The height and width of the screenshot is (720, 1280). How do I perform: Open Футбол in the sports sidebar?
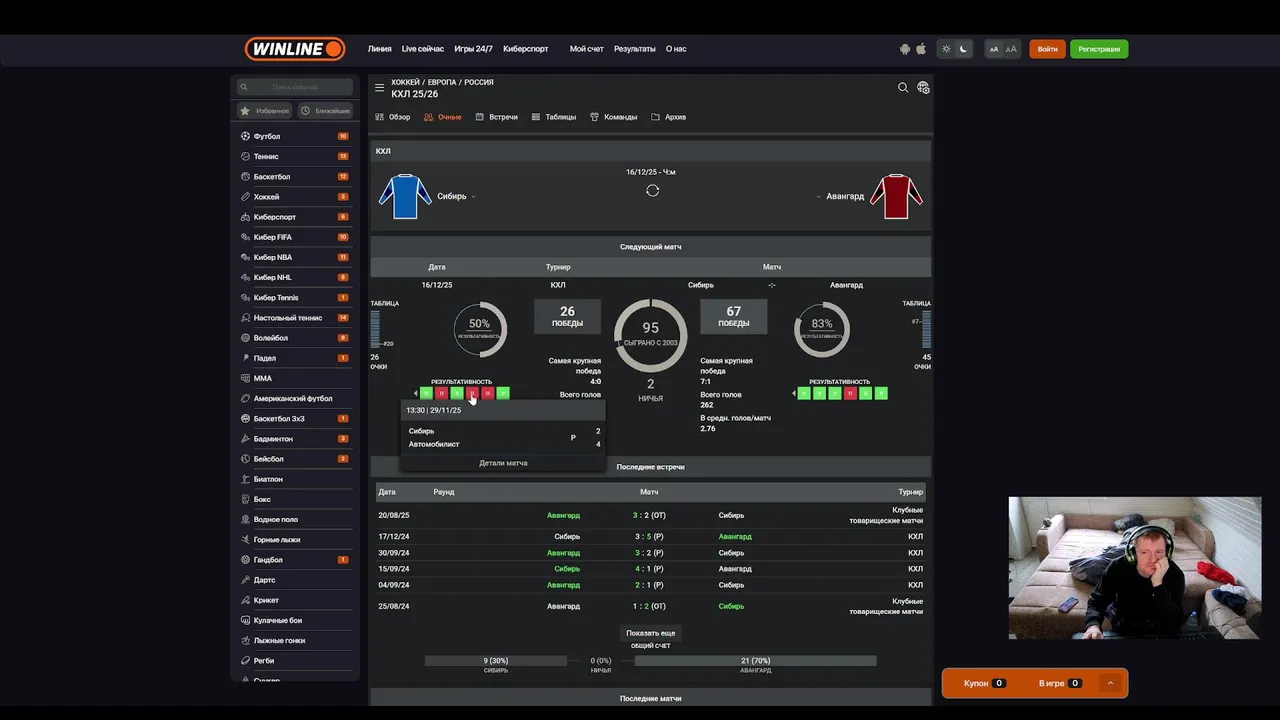[295, 136]
